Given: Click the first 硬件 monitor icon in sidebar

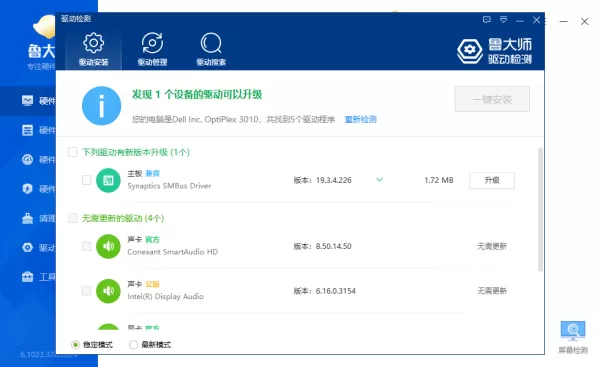Looking at the screenshot, I should coord(27,101).
